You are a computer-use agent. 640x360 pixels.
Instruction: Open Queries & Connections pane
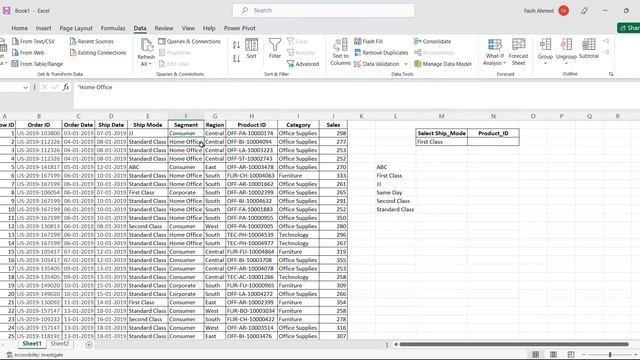pos(189,41)
